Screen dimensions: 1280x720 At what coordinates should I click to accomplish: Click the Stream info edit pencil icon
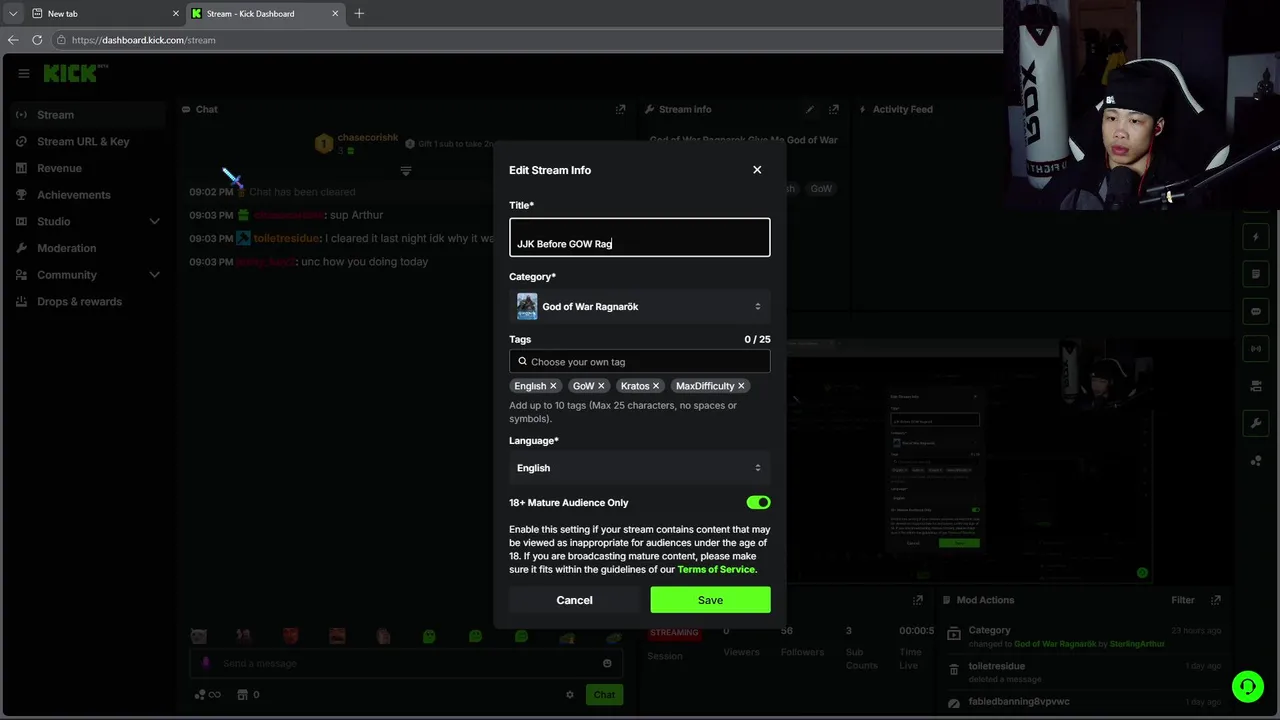point(810,109)
